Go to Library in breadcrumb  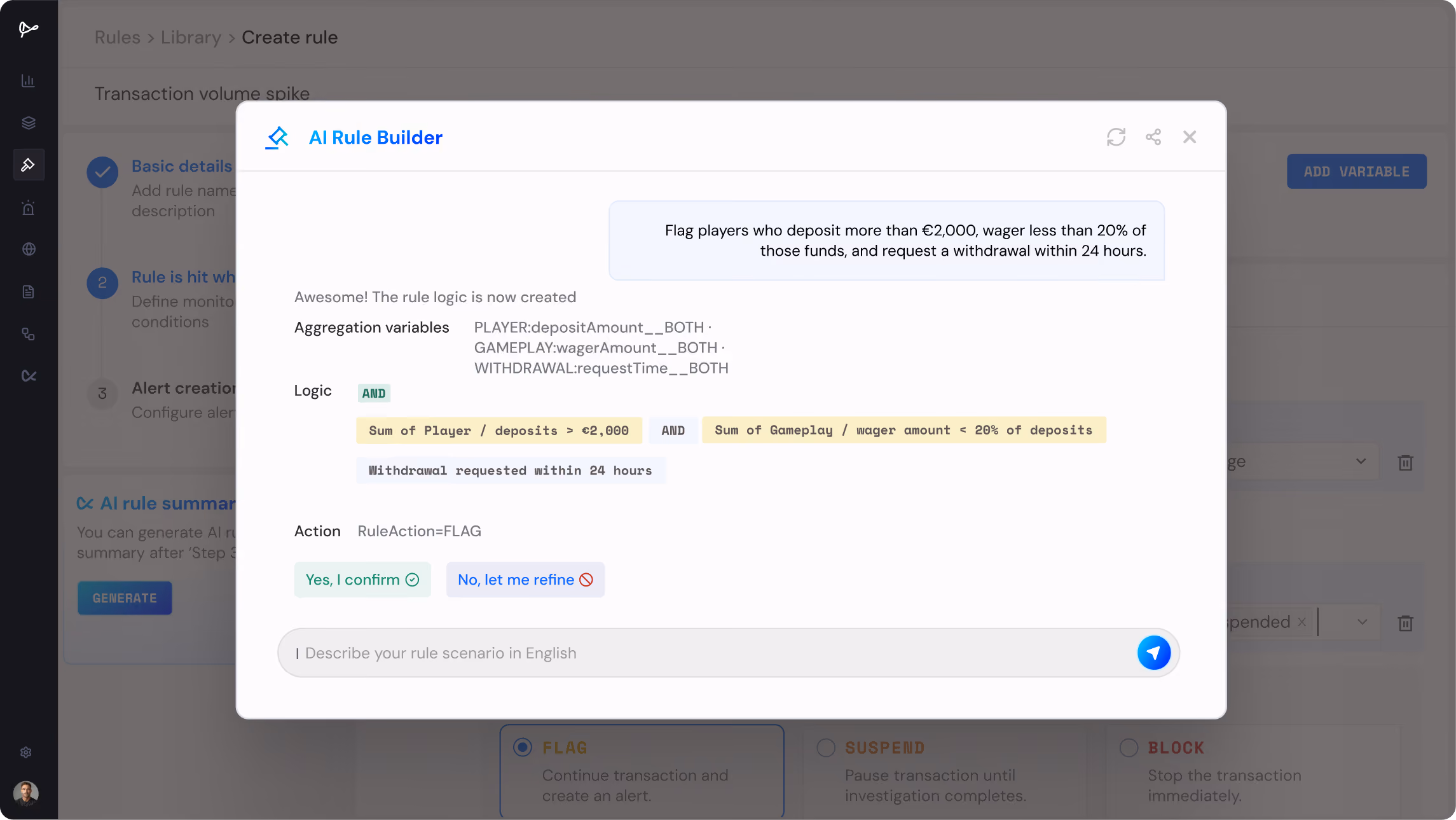click(191, 38)
